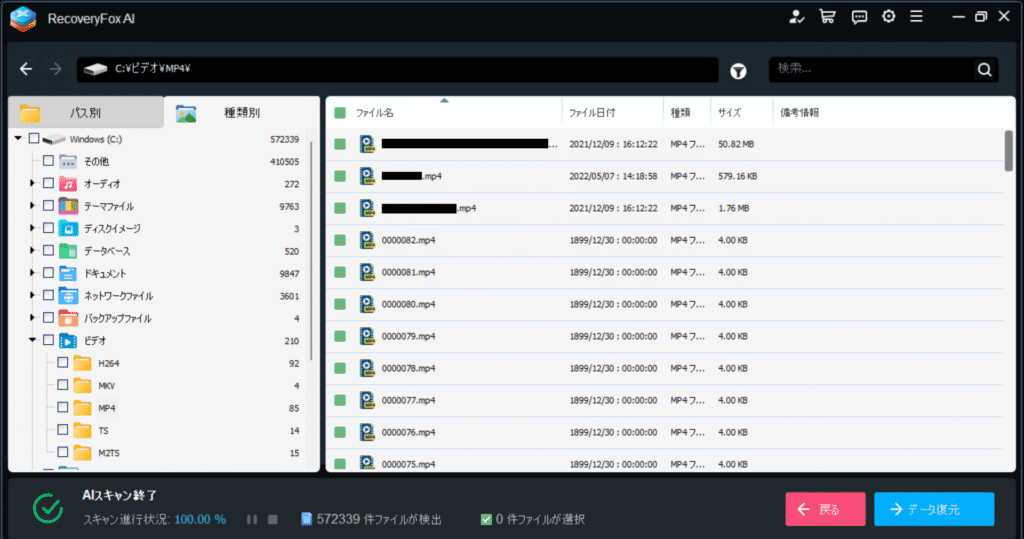Viewport: 1024px width, 539px height.
Task: Check the Windows (C:) checkbox
Action: click(34, 139)
